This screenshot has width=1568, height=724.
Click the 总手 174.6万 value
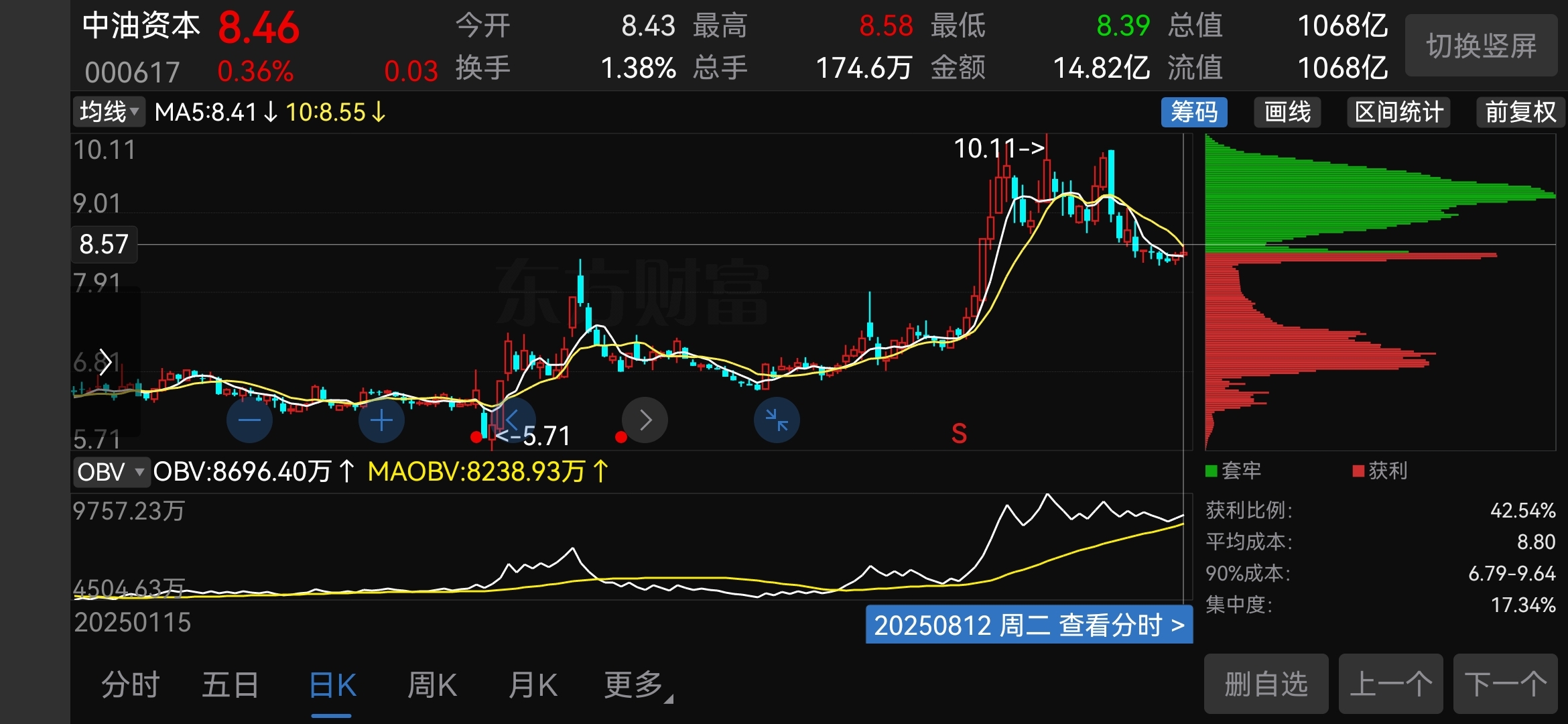864,68
